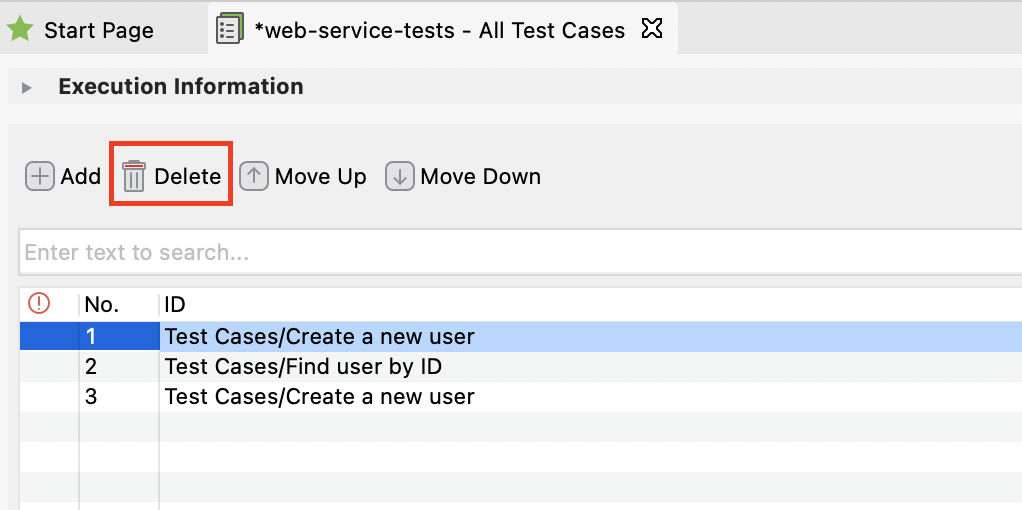1022x510 pixels.
Task: Click the green star Start Page icon
Action: tap(20, 29)
